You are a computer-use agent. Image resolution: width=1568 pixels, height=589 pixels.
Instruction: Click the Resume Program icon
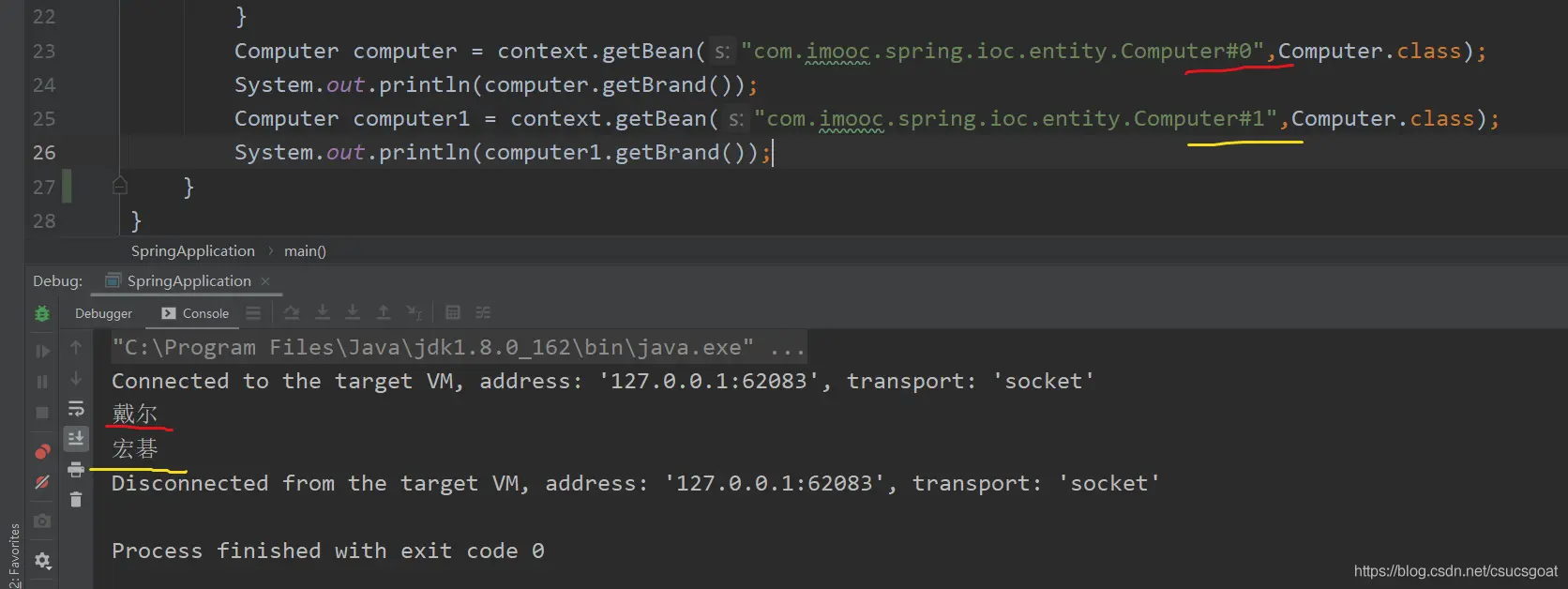click(42, 351)
